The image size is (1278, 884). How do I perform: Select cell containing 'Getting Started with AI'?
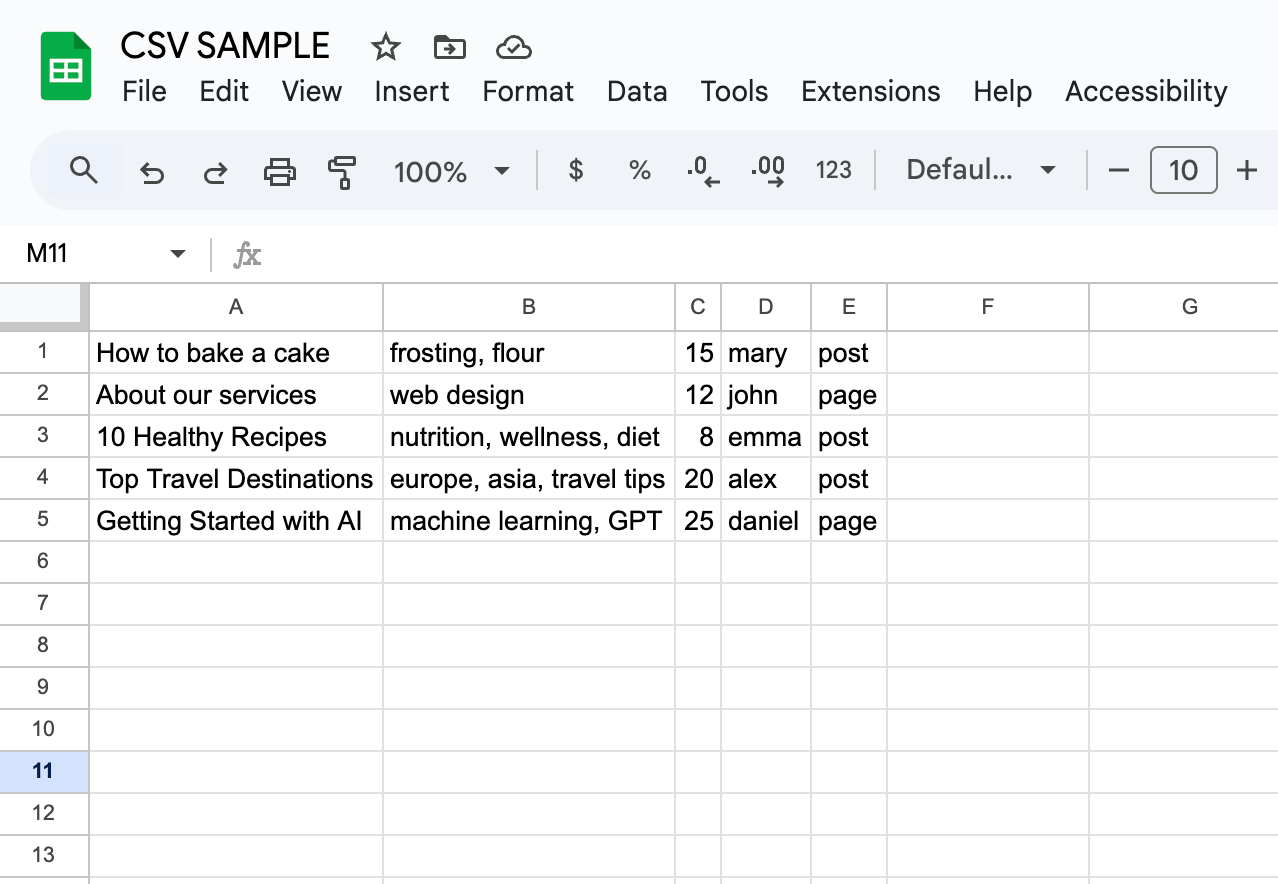pos(236,521)
